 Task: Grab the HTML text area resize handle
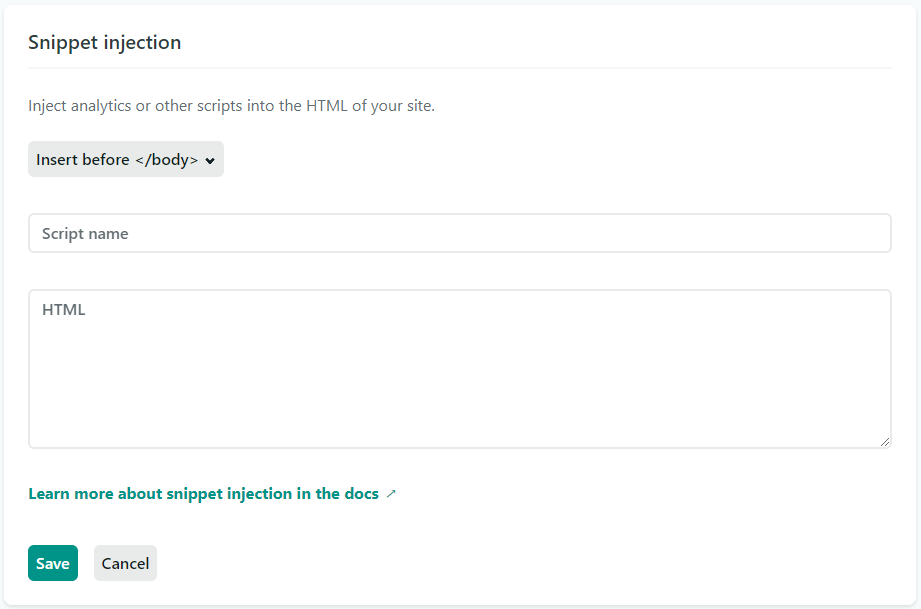pos(885,441)
